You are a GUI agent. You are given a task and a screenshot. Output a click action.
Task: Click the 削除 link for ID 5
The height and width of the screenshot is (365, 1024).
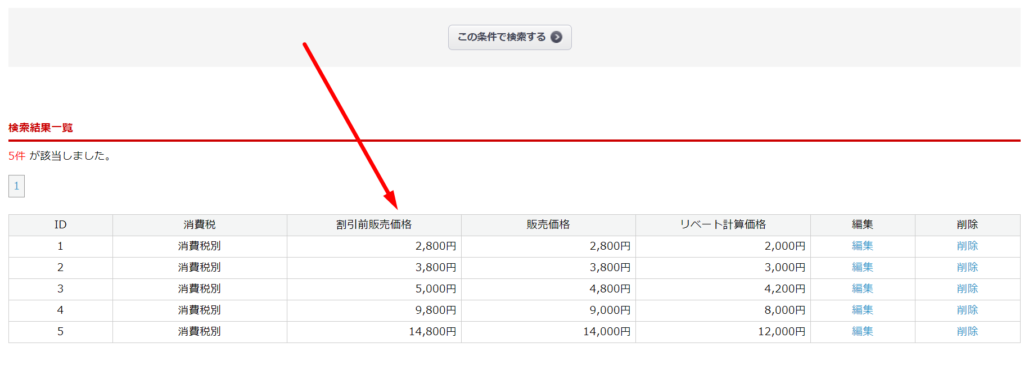[967, 331]
